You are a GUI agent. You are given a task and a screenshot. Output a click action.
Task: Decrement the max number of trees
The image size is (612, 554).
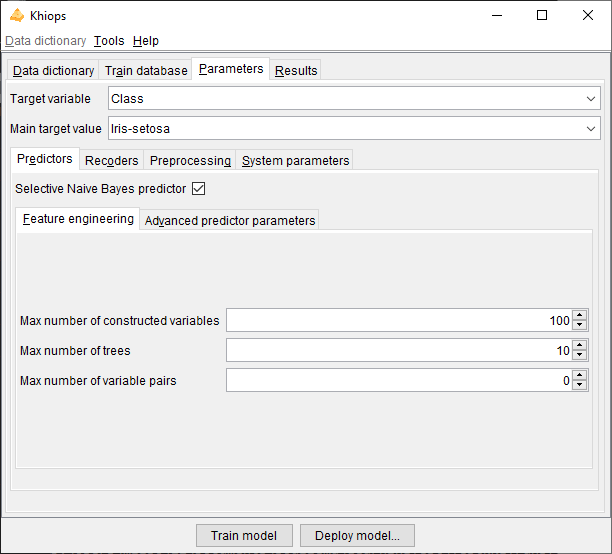point(580,356)
